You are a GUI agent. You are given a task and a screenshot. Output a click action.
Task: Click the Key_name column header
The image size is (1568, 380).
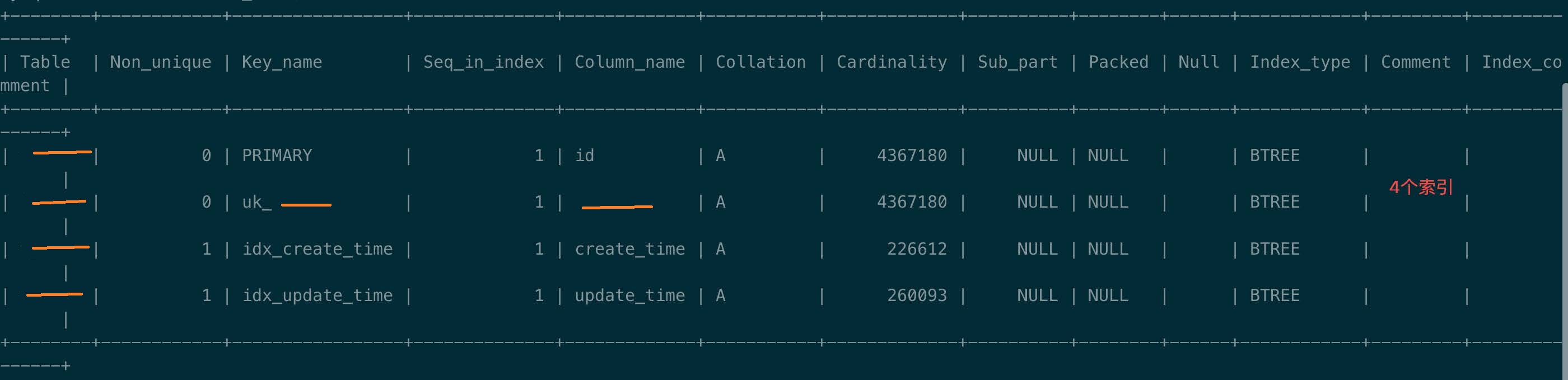pyautogui.click(x=282, y=62)
